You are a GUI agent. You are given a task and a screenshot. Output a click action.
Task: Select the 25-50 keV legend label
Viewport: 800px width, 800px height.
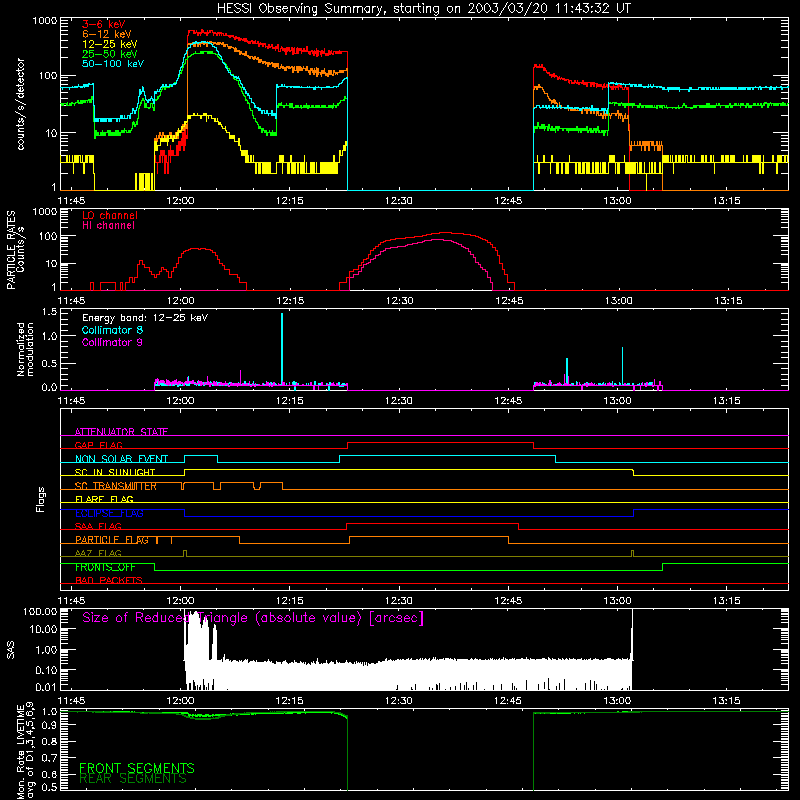110,54
